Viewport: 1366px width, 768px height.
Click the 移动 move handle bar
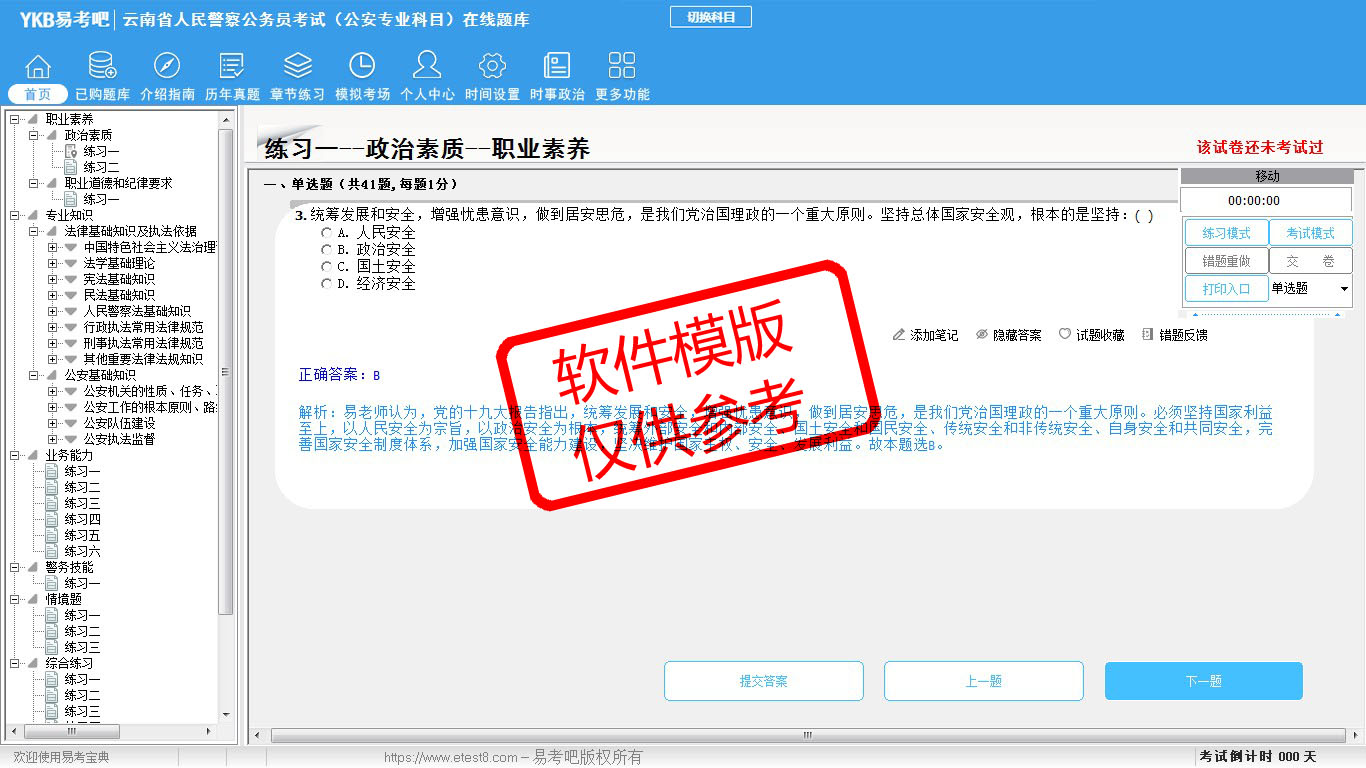click(x=1266, y=176)
